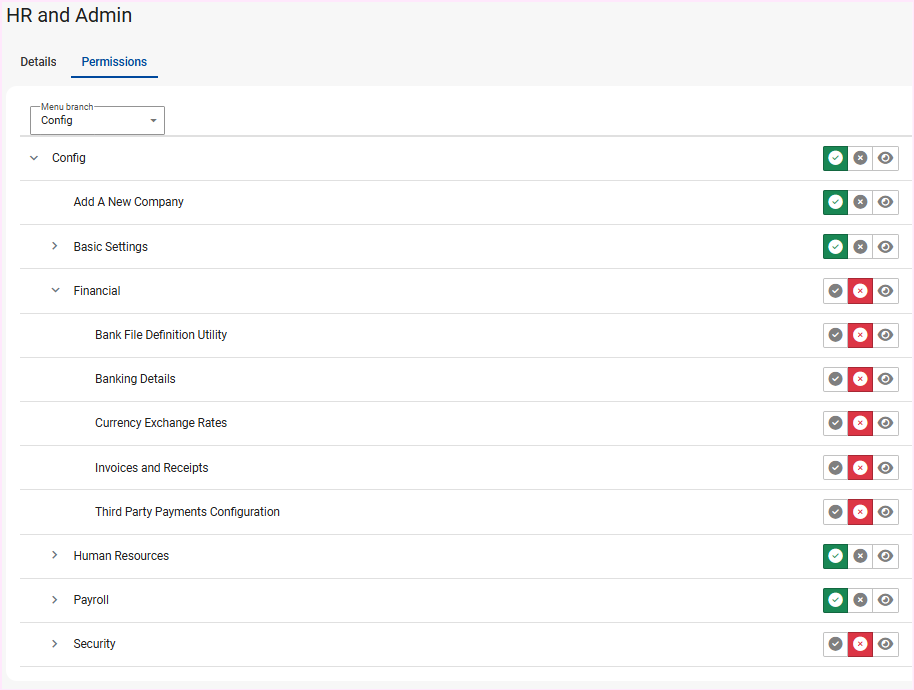This screenshot has width=914, height=690.
Task: Select the Permissions tab
Action: click(114, 62)
